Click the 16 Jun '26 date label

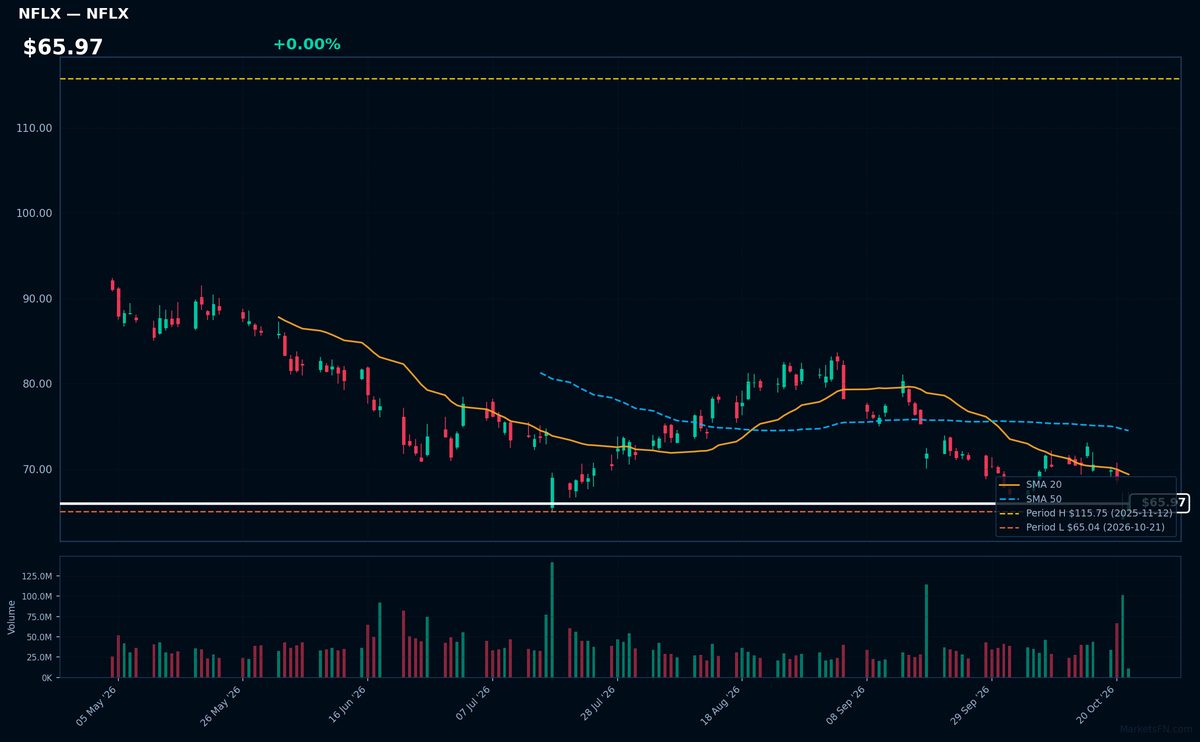pyautogui.click(x=346, y=706)
